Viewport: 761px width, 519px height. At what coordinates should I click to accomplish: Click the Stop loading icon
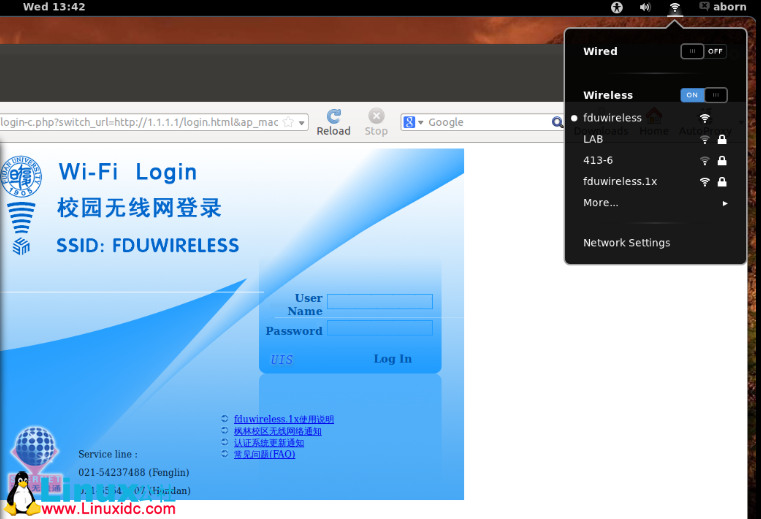coord(376,117)
